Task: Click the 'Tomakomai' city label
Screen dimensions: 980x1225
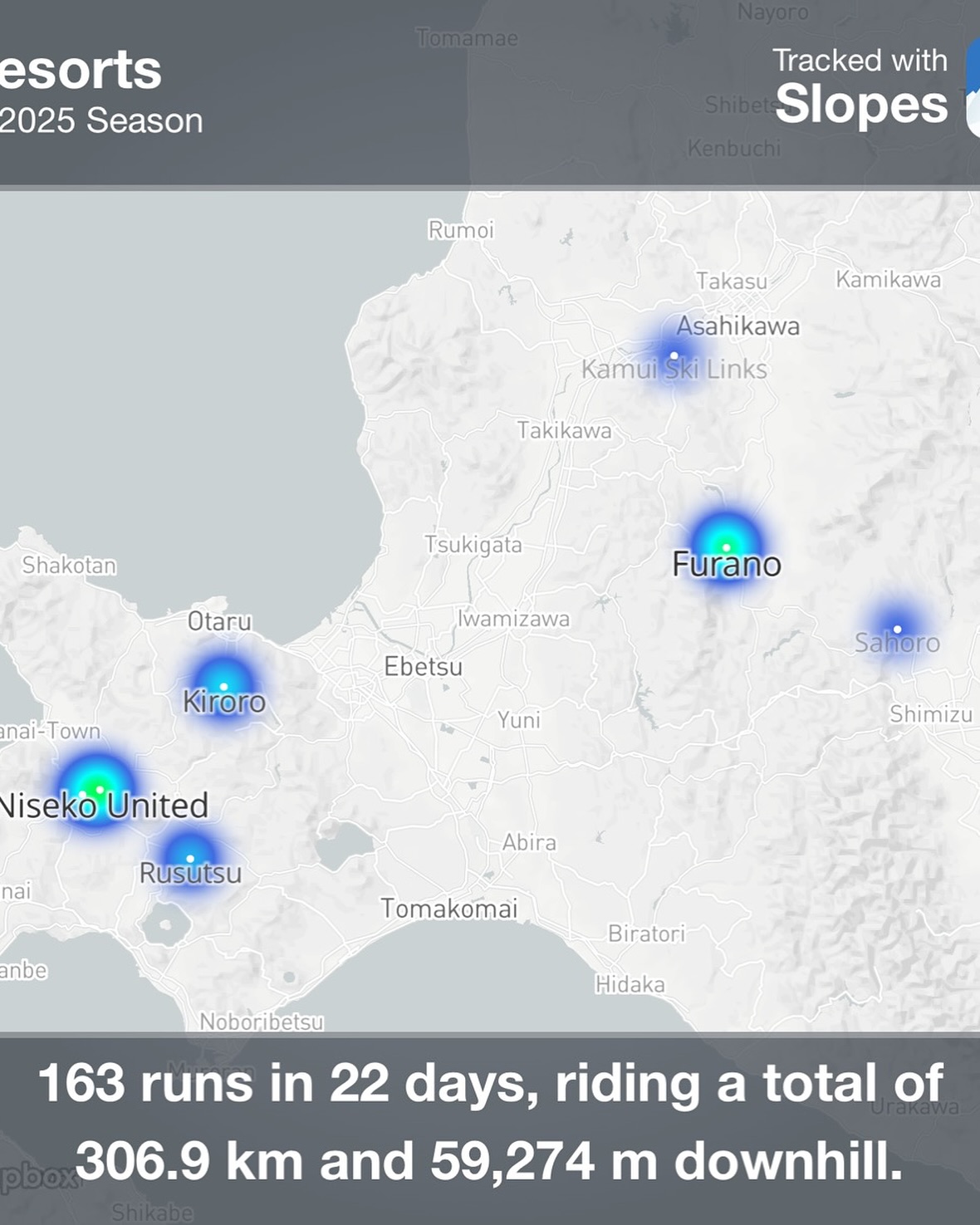Action: click(x=449, y=909)
